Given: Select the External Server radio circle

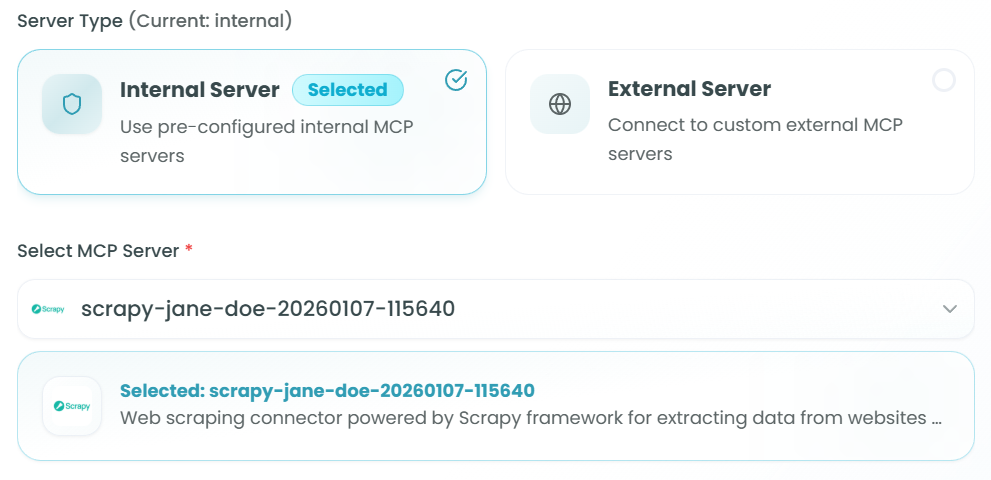Looking at the screenshot, I should coord(943,80).
